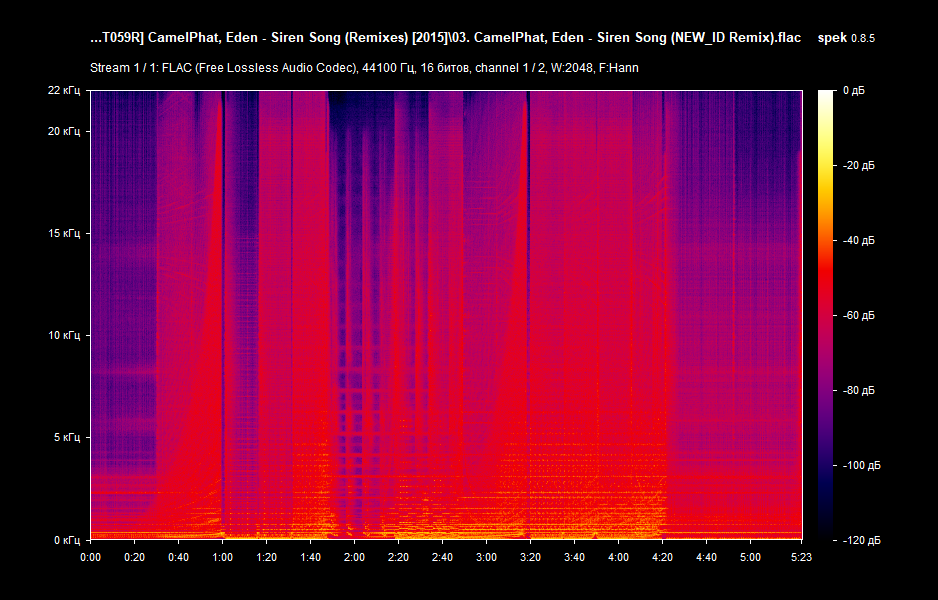Click the '3:20' time label
This screenshot has height=600, width=938.
(x=530, y=558)
